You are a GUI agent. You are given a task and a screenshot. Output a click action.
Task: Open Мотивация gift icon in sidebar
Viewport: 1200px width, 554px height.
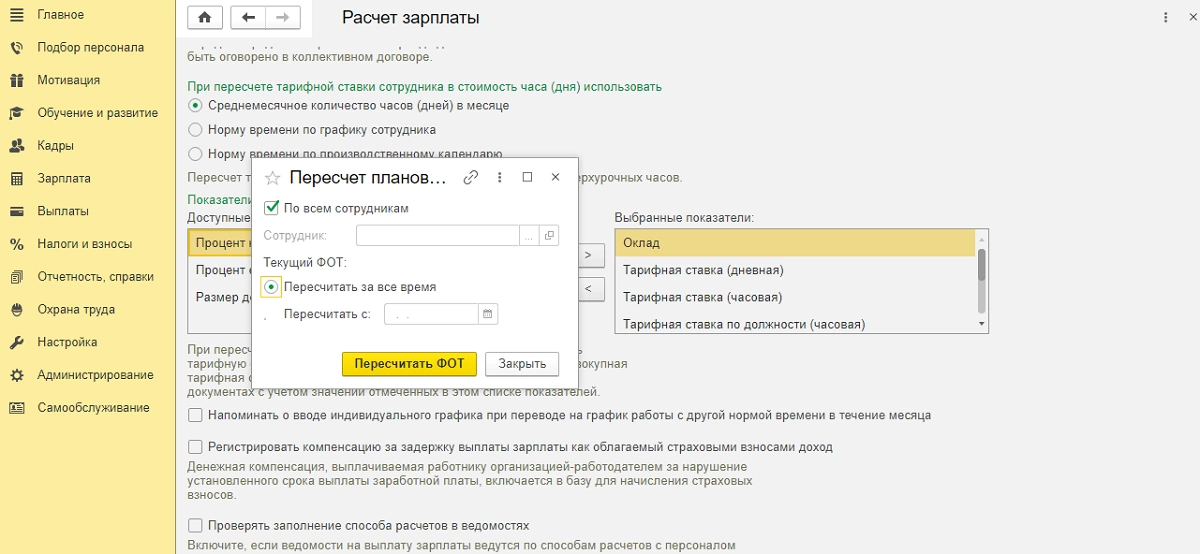click(16, 80)
